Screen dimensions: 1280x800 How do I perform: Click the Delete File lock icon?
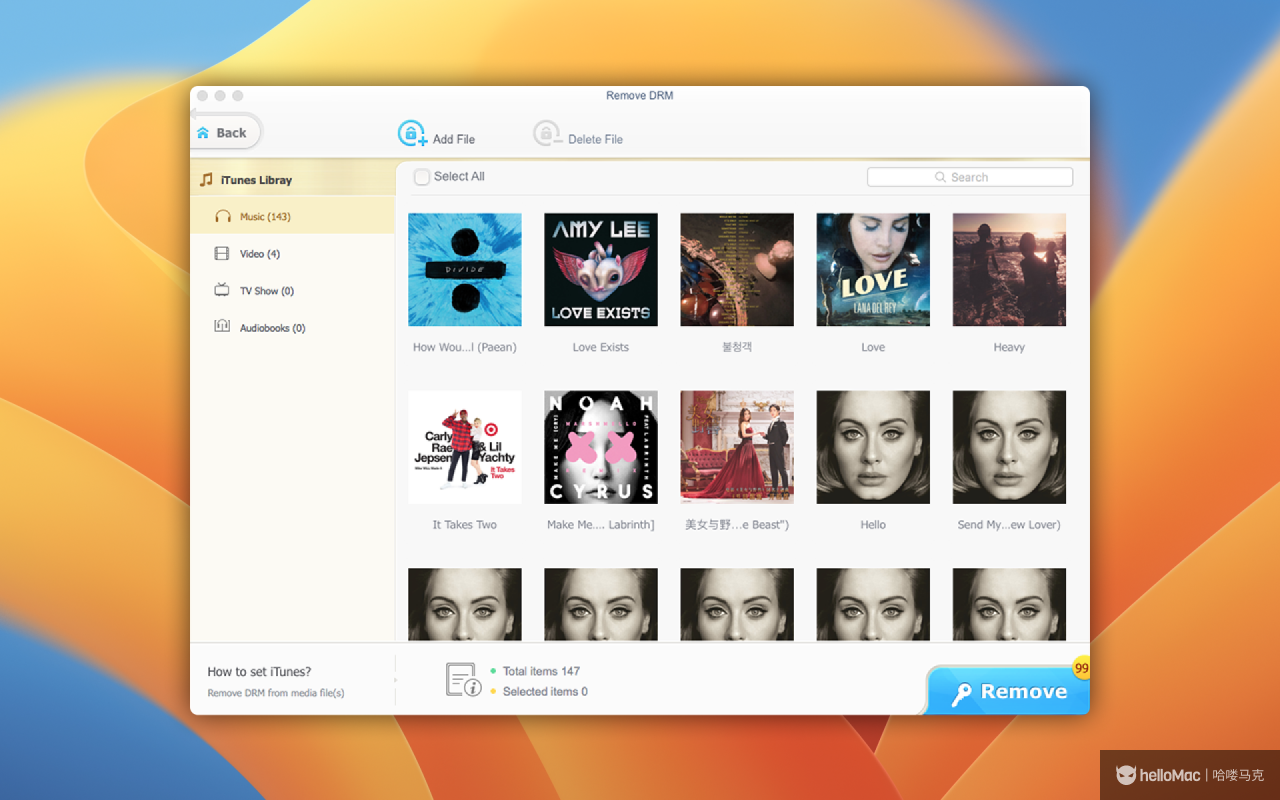547,134
